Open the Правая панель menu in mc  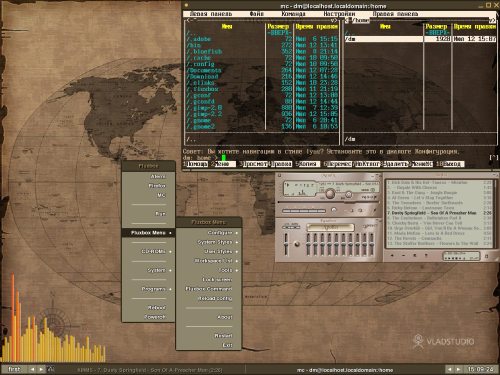tap(395, 14)
